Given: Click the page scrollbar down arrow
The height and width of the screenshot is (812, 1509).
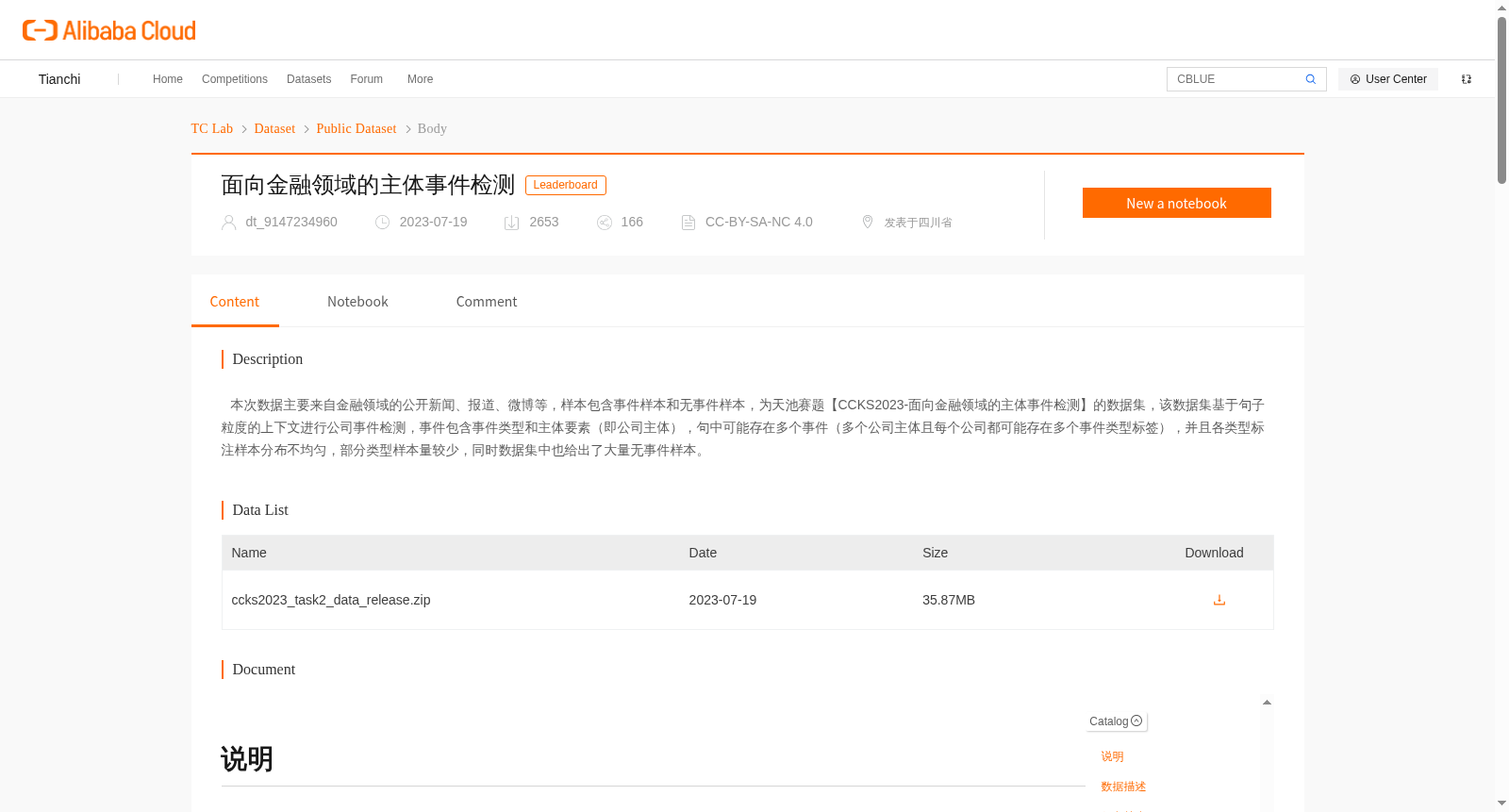Looking at the screenshot, I should click(1501, 804).
